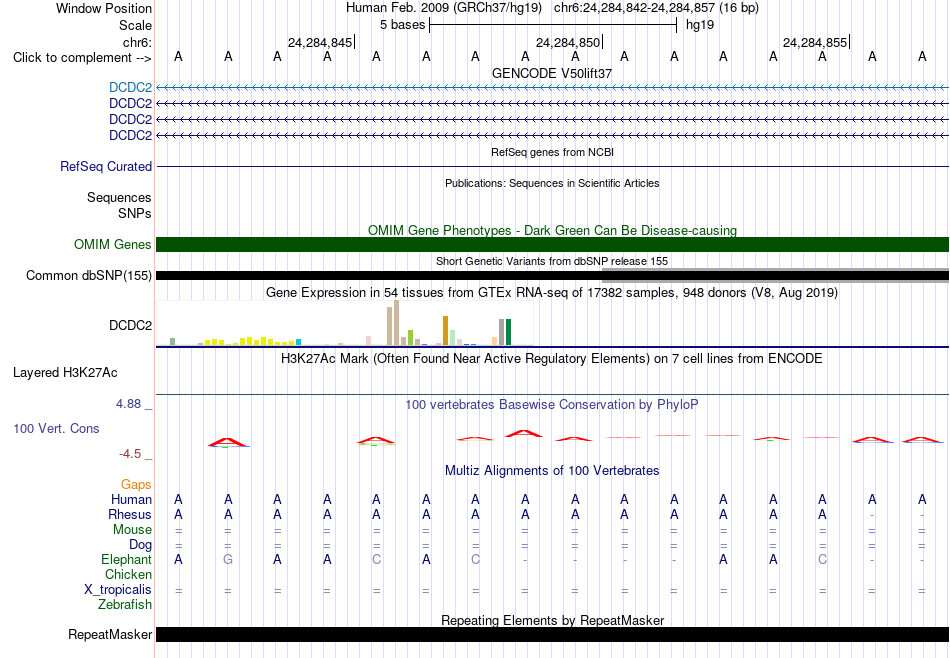This screenshot has height=658, width=950.
Task: Click the 4.88 PhyloP upper scale value
Action: tap(128, 404)
